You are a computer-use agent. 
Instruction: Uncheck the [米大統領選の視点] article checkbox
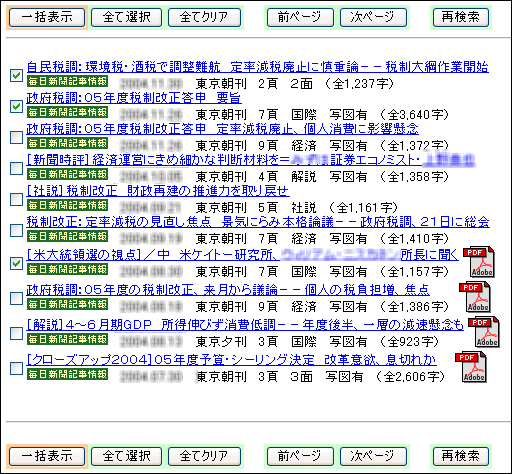[x=16, y=263]
